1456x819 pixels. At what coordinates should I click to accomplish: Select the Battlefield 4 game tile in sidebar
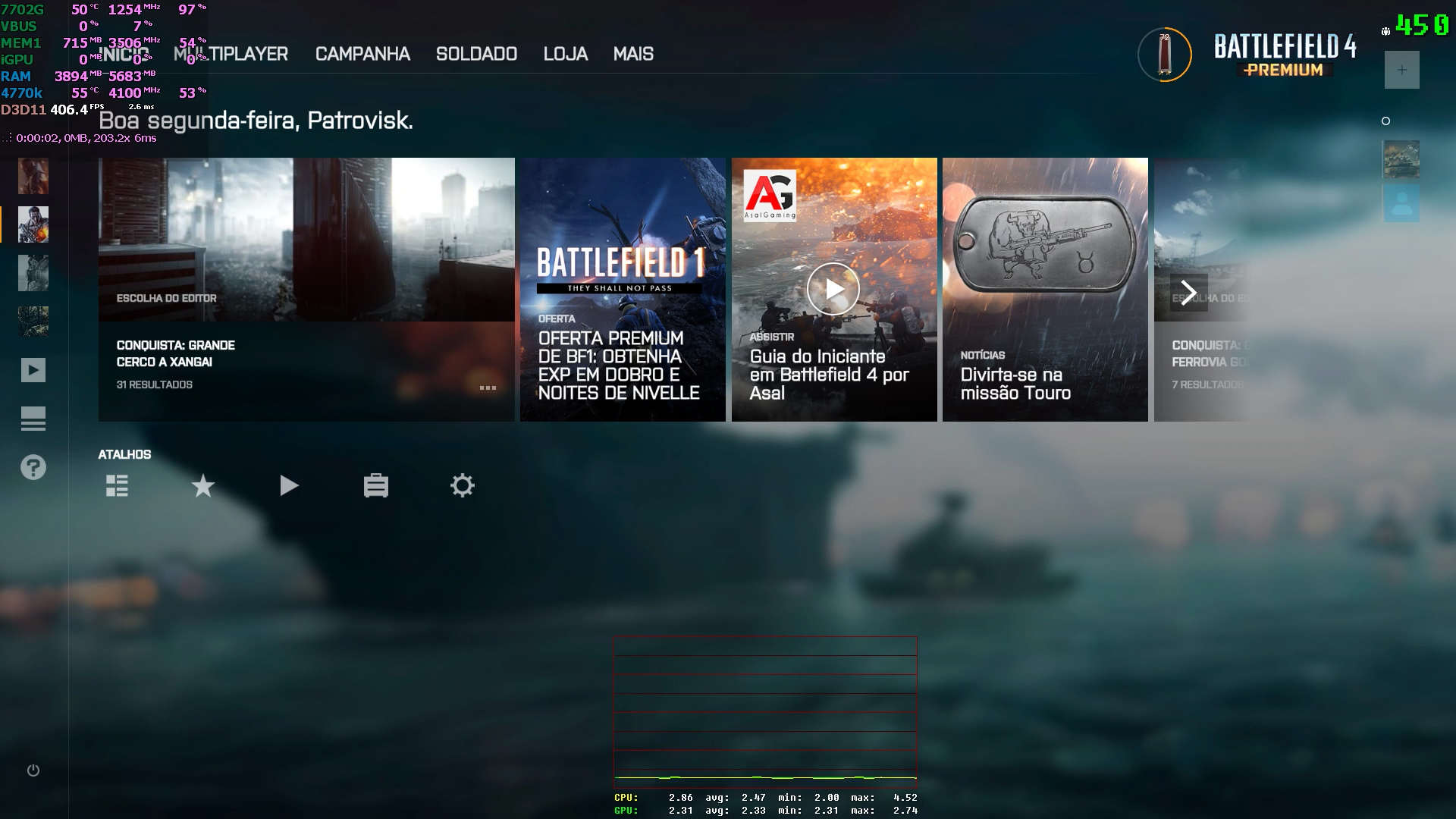tap(33, 224)
